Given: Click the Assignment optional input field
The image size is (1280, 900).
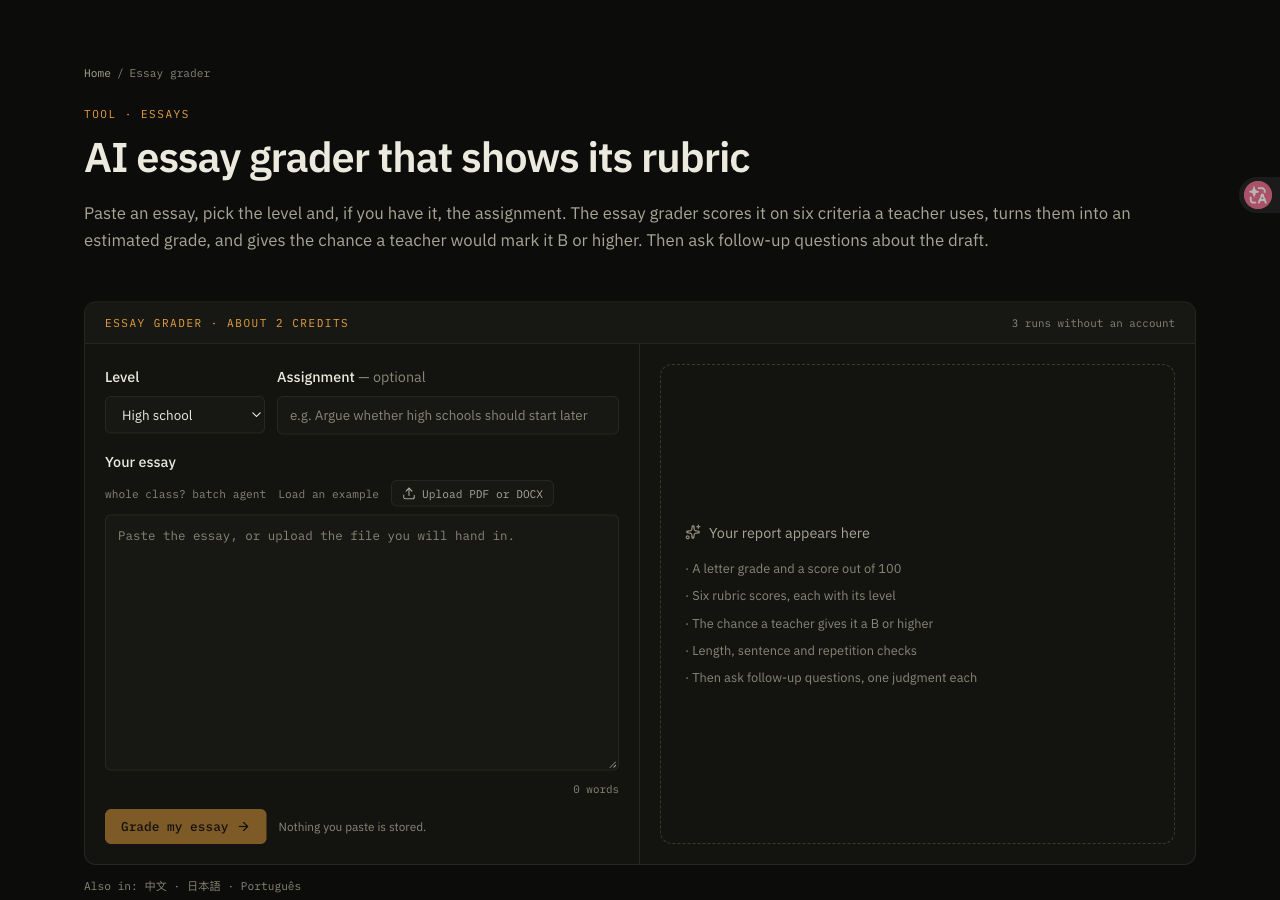Looking at the screenshot, I should click(448, 415).
